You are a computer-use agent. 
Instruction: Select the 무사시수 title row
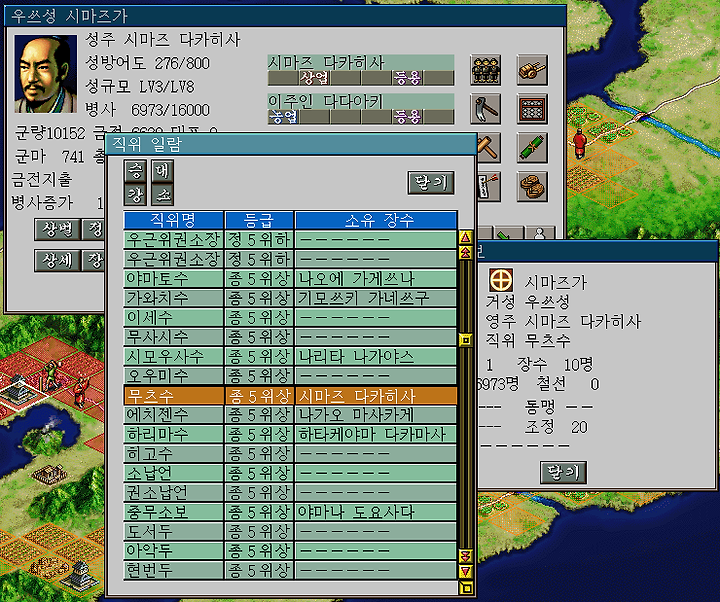point(290,337)
